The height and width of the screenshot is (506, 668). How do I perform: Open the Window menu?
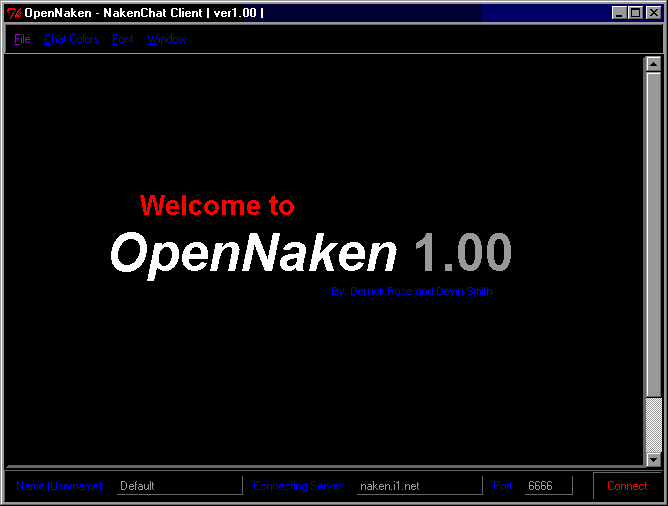(x=167, y=39)
